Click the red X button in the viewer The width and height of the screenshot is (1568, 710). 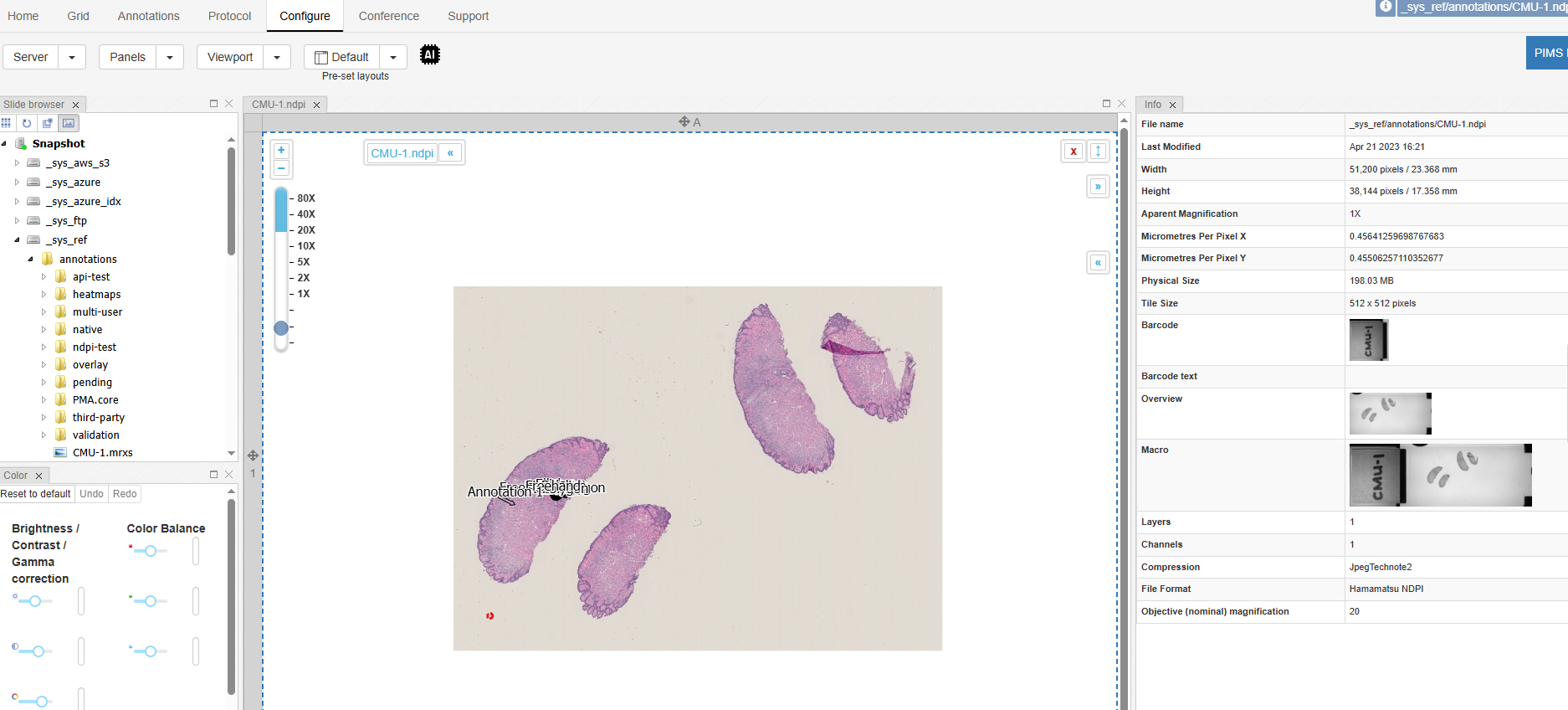[1073, 152]
